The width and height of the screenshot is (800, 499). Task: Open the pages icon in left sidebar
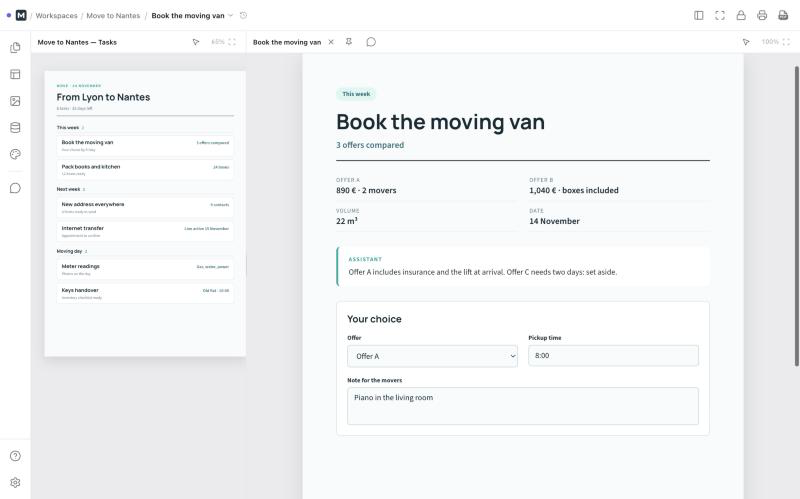click(x=15, y=47)
